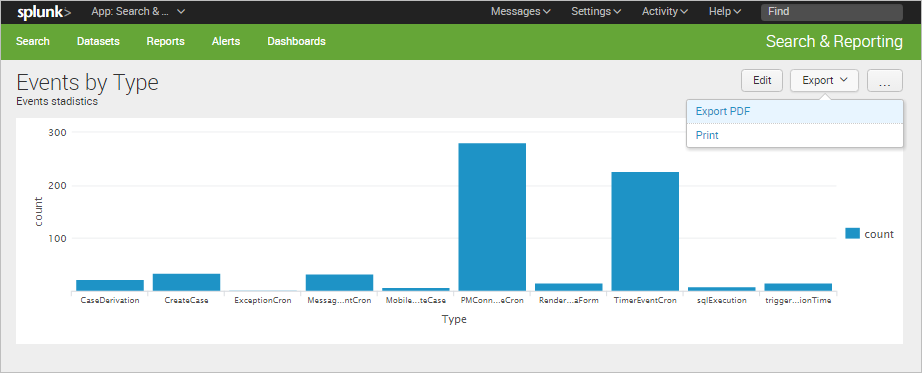Image resolution: width=922 pixels, height=373 pixels.
Task: Select the TimerEventCron bar in the chart
Action: coord(645,232)
